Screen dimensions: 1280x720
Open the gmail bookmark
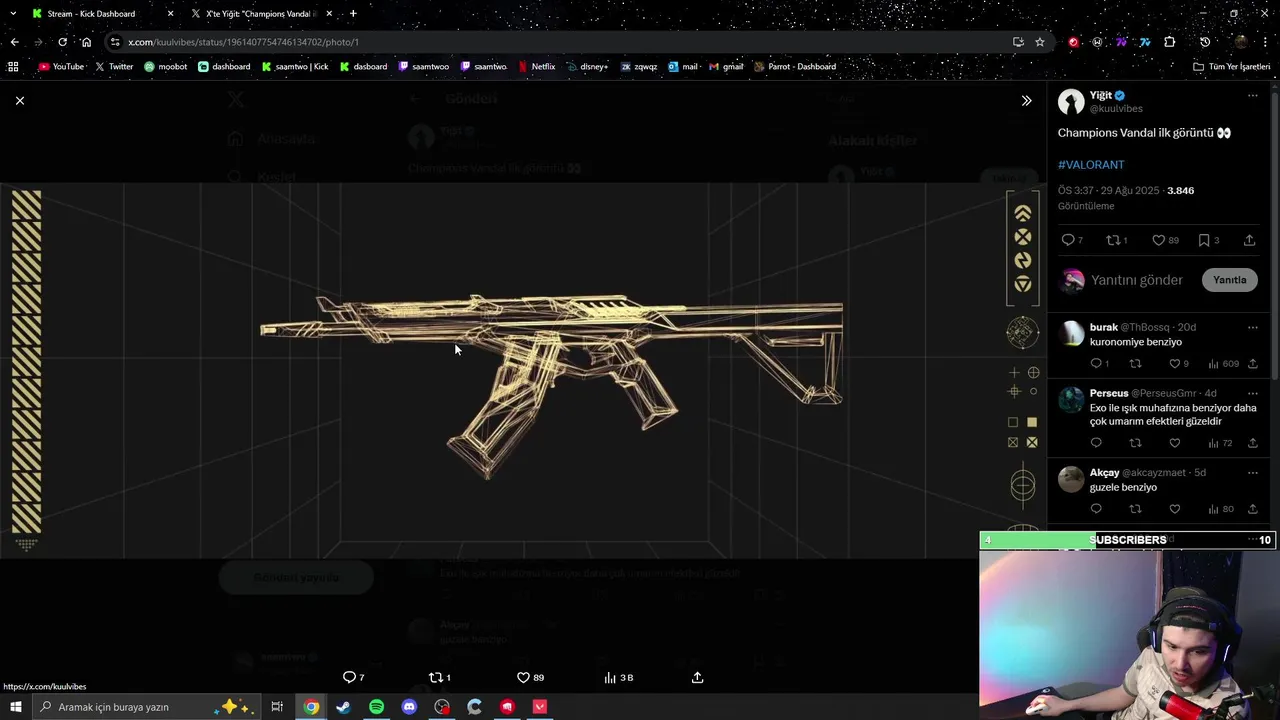pyautogui.click(x=726, y=67)
